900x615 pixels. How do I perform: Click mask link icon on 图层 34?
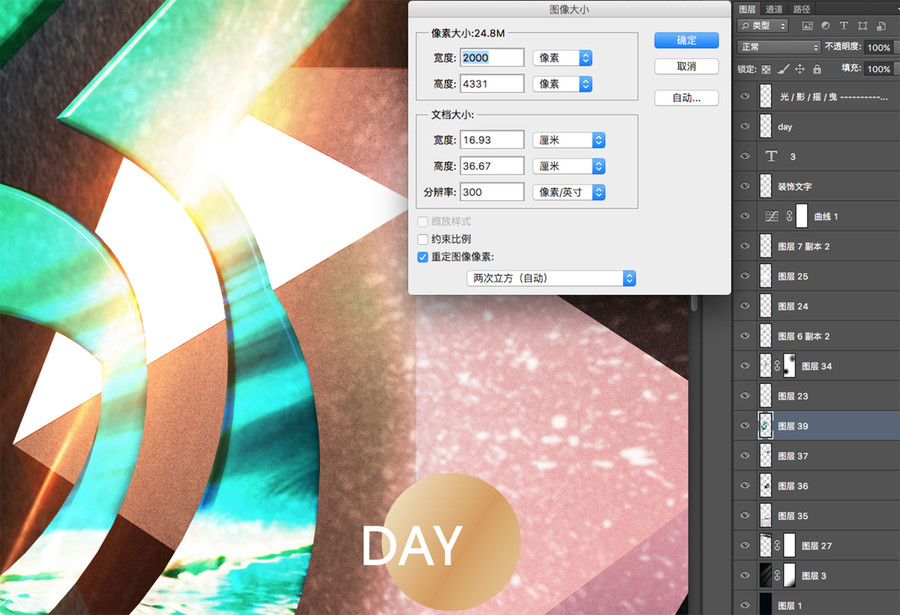777,366
